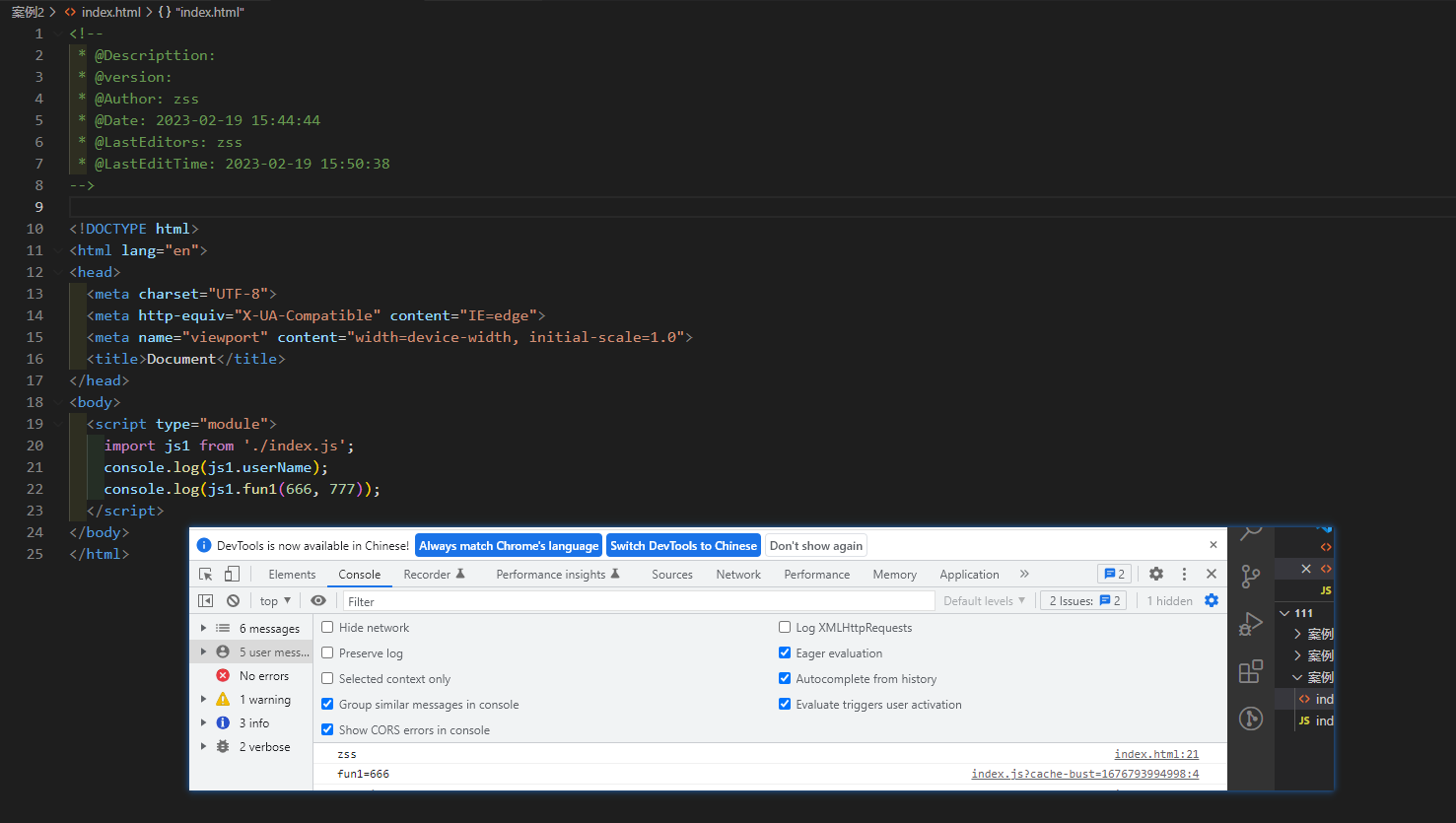The image size is (1456, 823).
Task: Open the Git Graph icon in activity bar
Action: click(1251, 719)
